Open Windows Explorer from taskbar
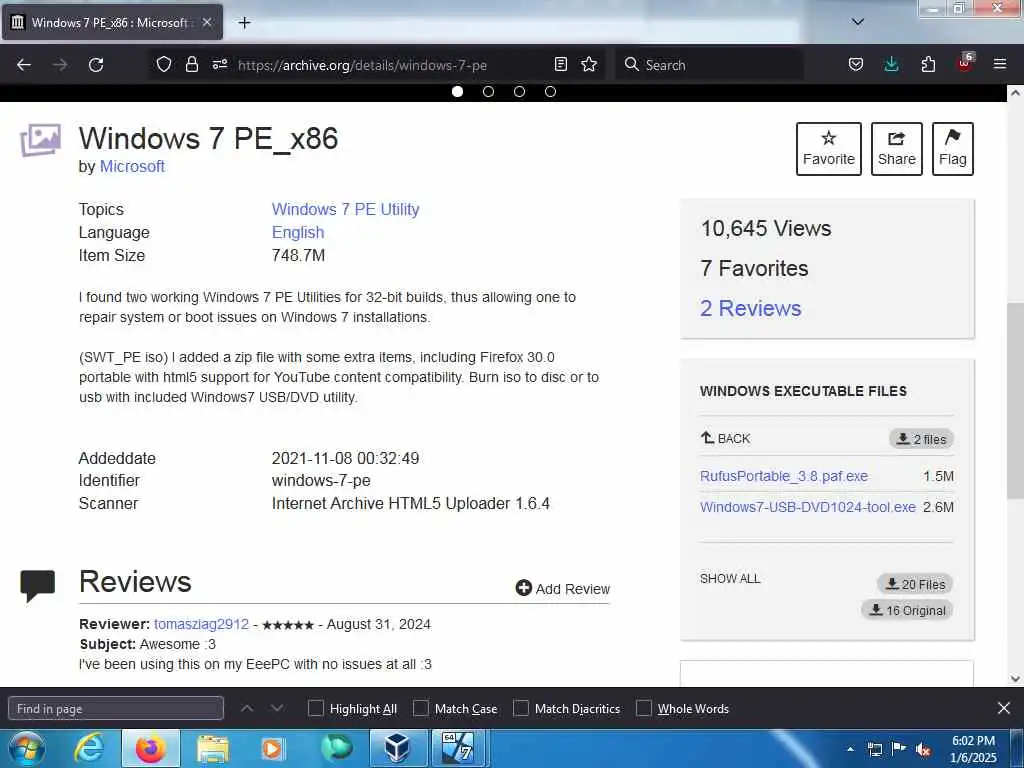 coord(213,748)
